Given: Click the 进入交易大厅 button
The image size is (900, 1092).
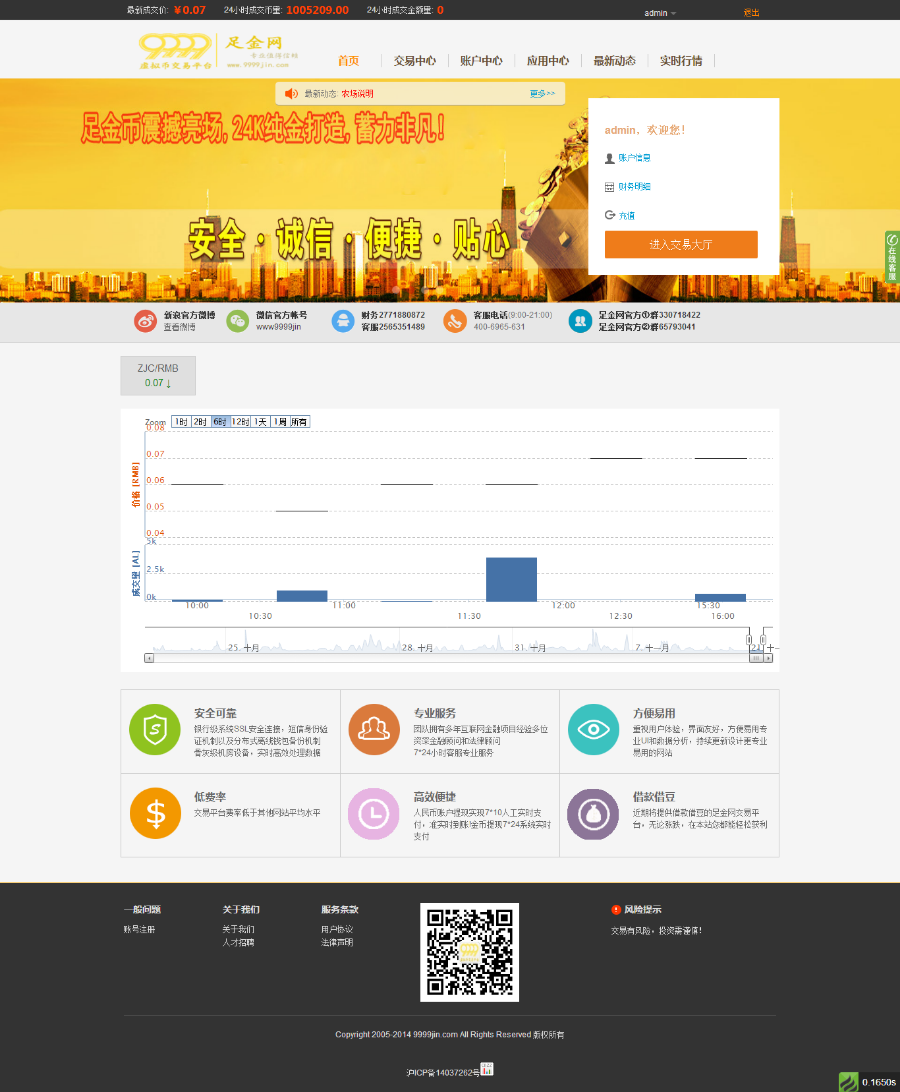Looking at the screenshot, I should point(681,244).
